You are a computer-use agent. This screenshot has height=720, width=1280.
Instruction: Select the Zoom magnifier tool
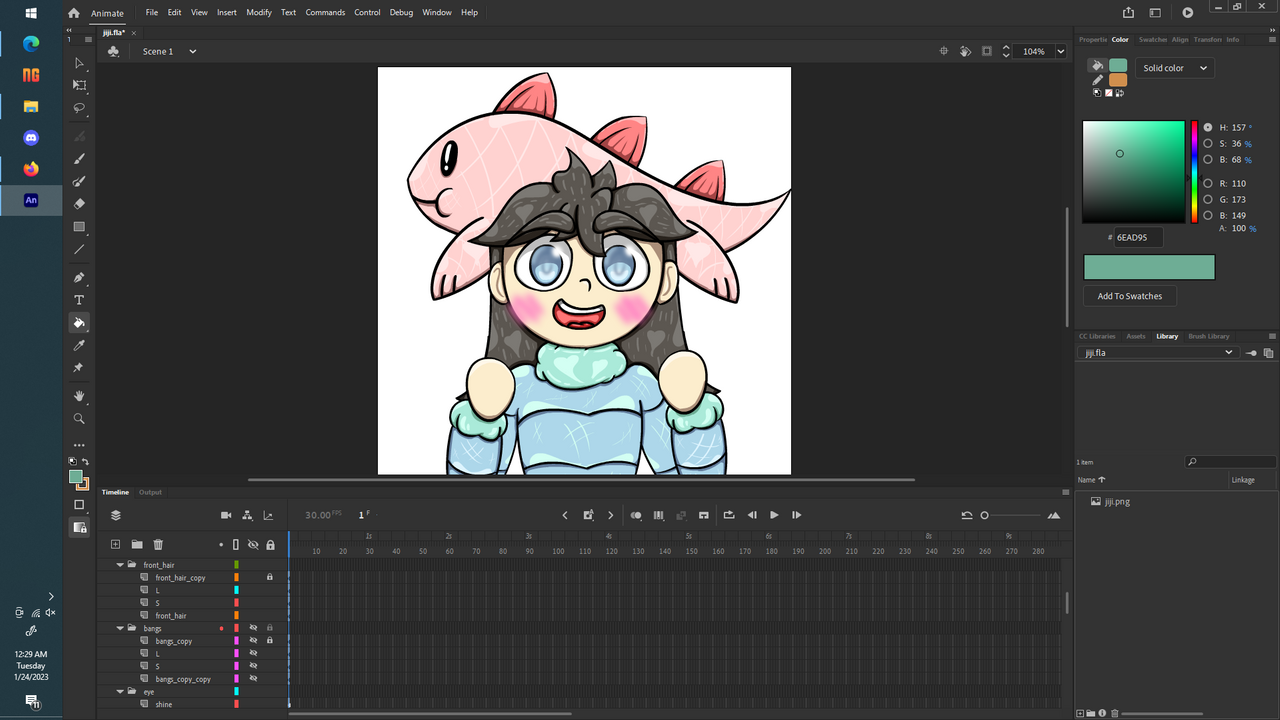click(x=79, y=419)
